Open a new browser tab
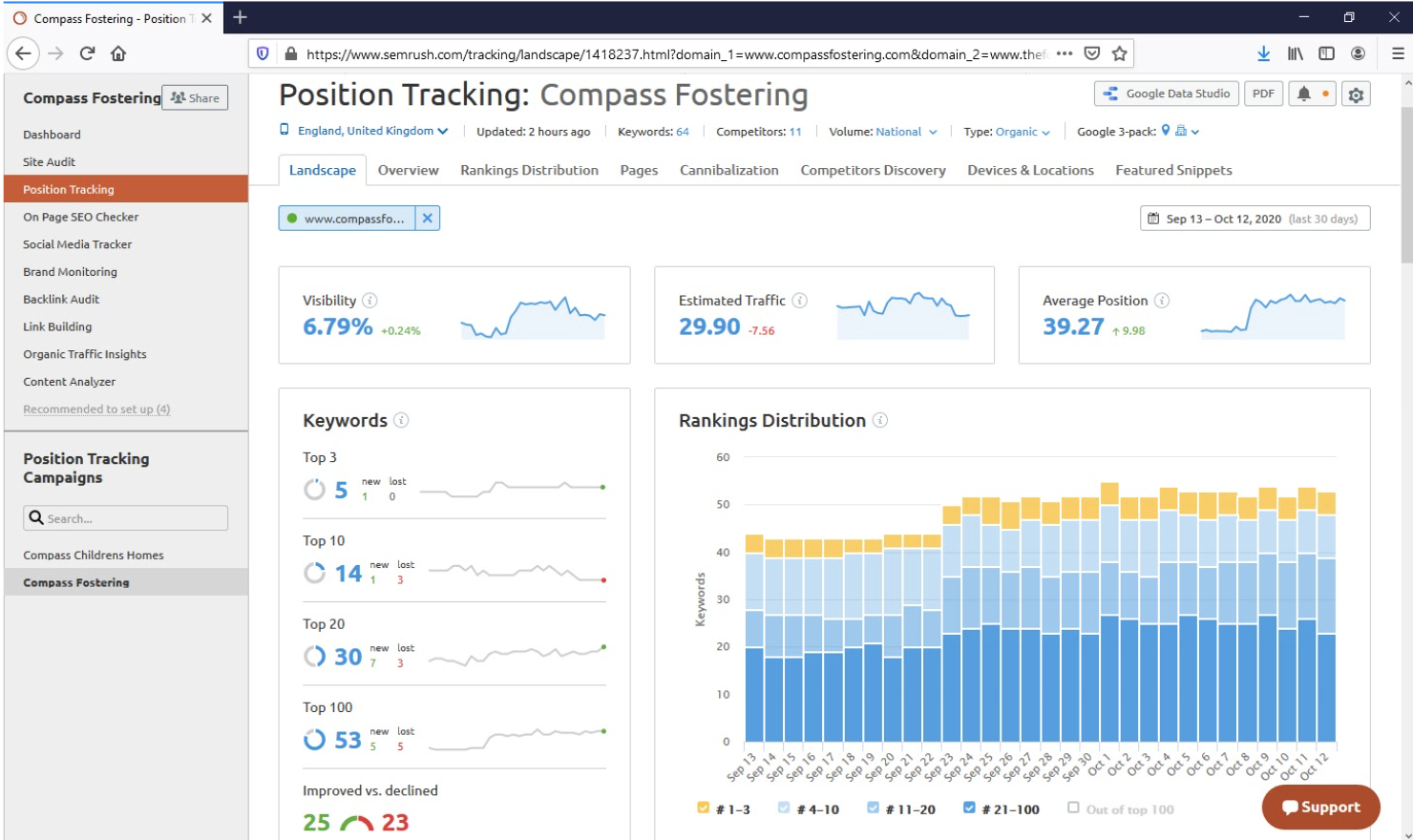The height and width of the screenshot is (840, 1413). coord(240,17)
